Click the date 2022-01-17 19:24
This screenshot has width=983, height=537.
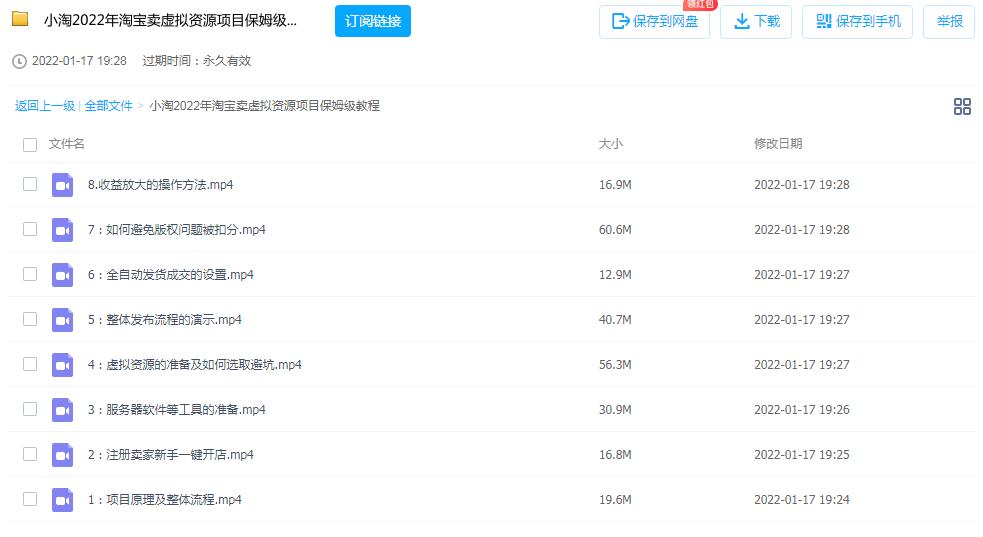tap(802, 501)
